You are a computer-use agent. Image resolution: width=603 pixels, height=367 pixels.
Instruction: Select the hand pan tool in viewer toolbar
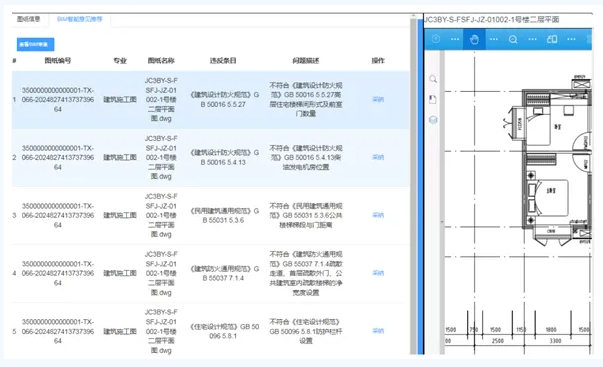(474, 39)
